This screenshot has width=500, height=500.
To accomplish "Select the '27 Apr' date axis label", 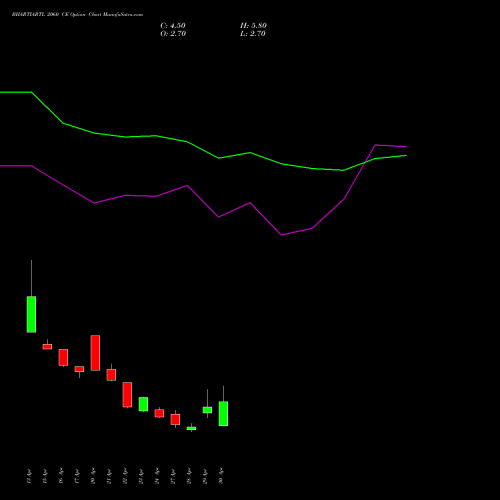I will click(x=173, y=476).
